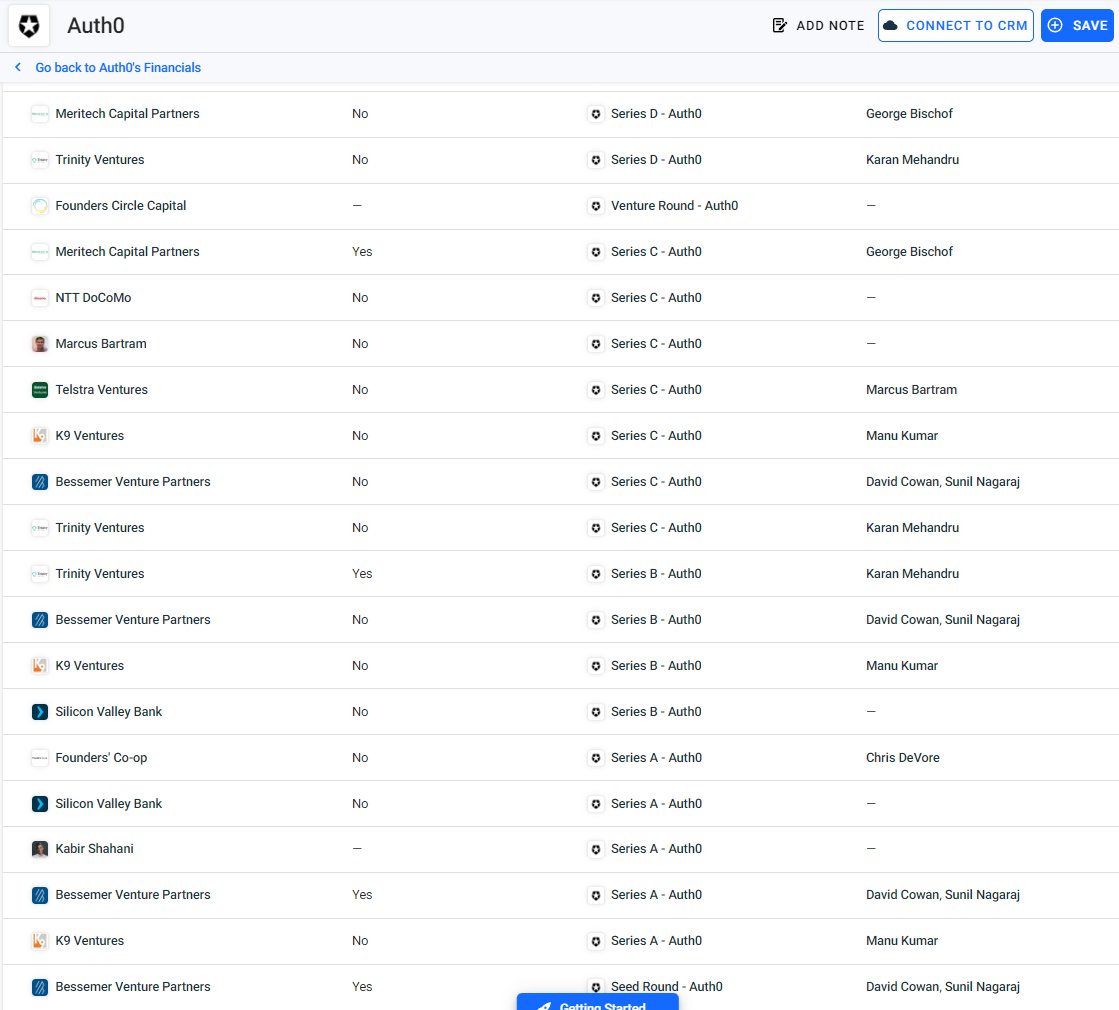
Task: Open Venture Round - Auth0 link
Action: (674, 206)
